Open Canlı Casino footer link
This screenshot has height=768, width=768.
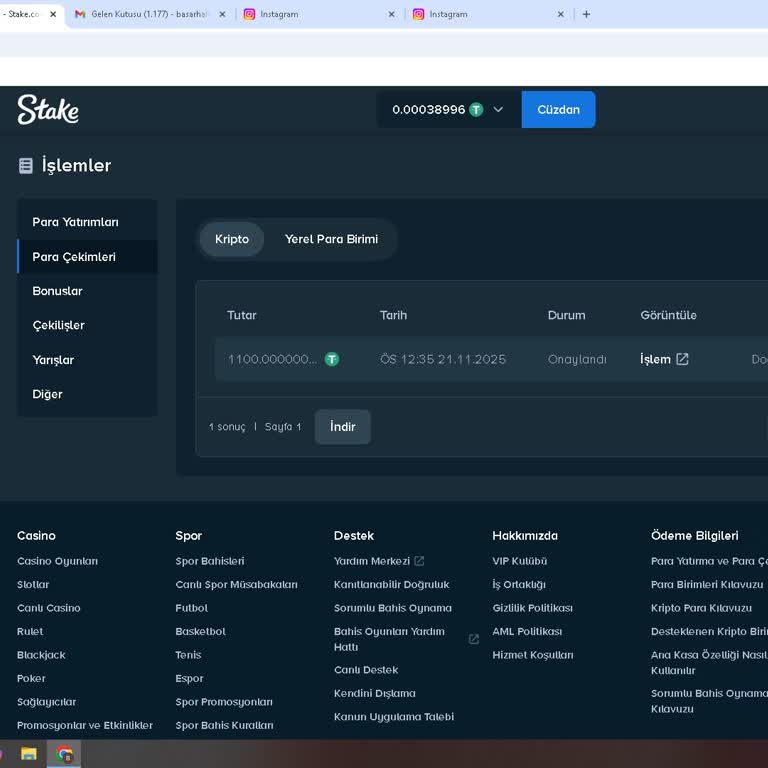(48, 608)
